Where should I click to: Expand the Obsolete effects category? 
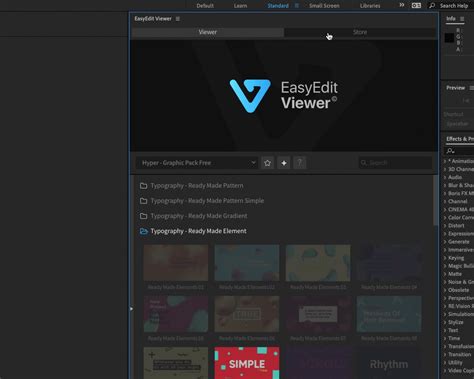point(445,290)
